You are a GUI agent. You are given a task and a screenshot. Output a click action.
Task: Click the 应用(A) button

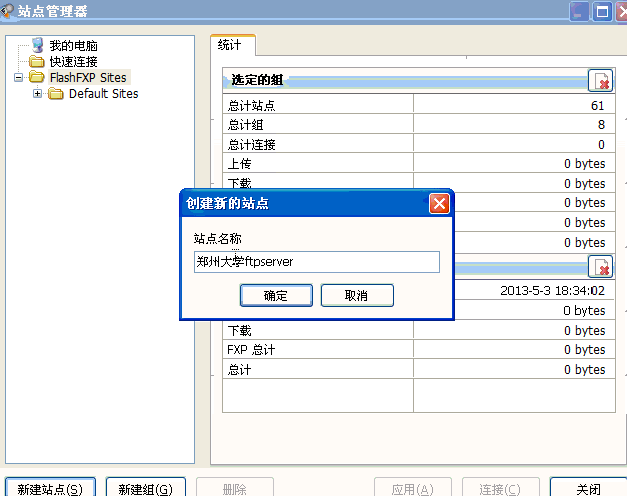coord(413,487)
